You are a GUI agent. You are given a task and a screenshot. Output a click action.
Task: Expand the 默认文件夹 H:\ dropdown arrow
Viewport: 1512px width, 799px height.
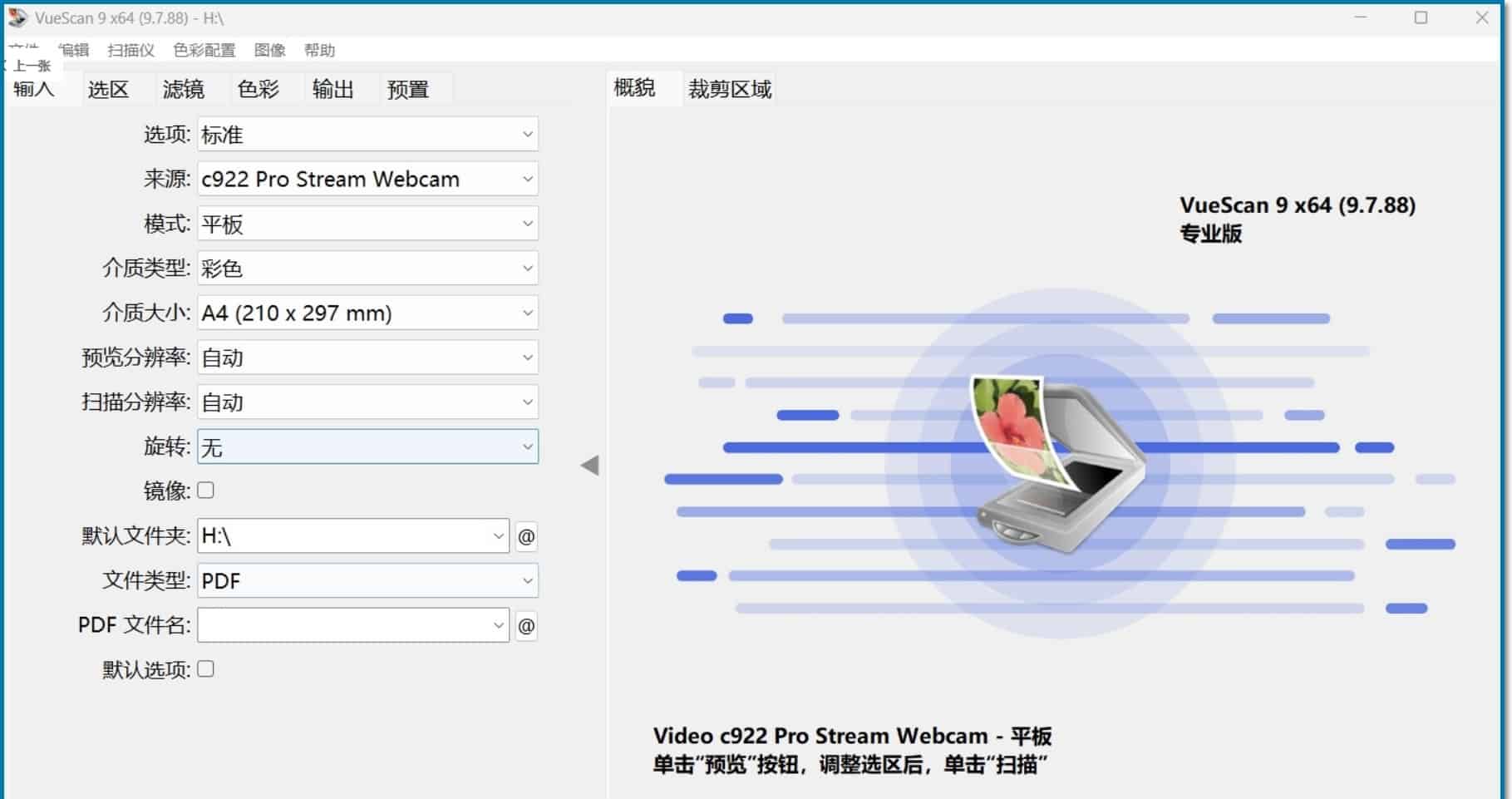[498, 536]
